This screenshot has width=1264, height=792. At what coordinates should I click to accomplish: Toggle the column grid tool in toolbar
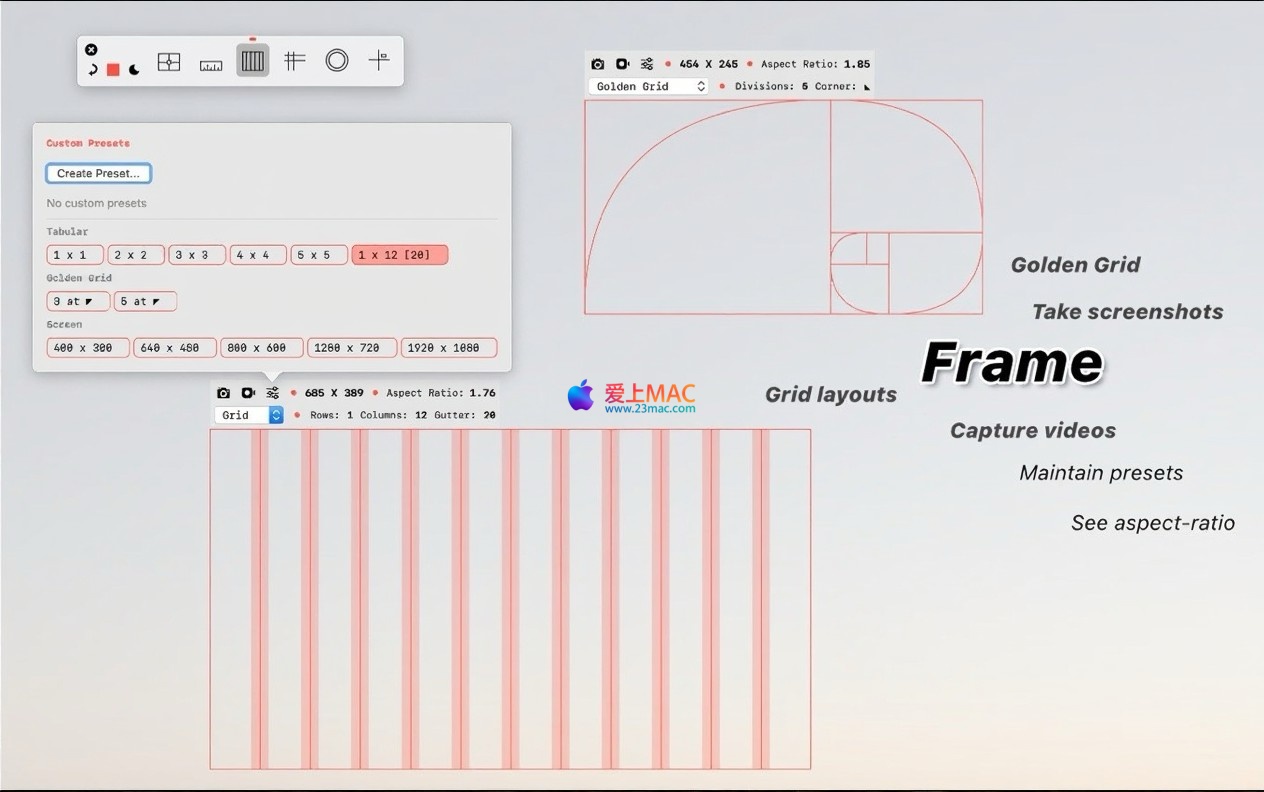pos(253,61)
